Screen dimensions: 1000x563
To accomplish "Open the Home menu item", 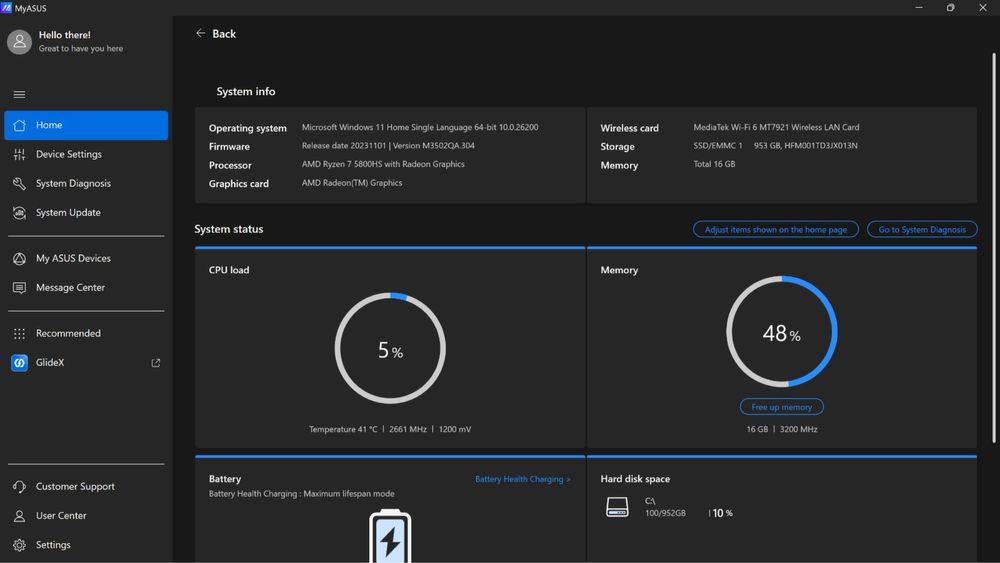I will pyautogui.click(x=86, y=125).
